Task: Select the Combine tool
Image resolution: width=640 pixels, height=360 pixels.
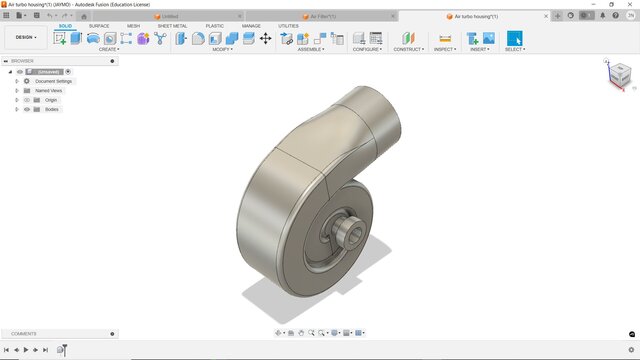Action: pyautogui.click(x=232, y=38)
